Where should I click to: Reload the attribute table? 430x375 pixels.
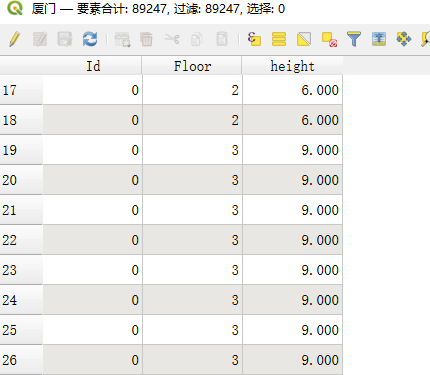pyautogui.click(x=90, y=39)
